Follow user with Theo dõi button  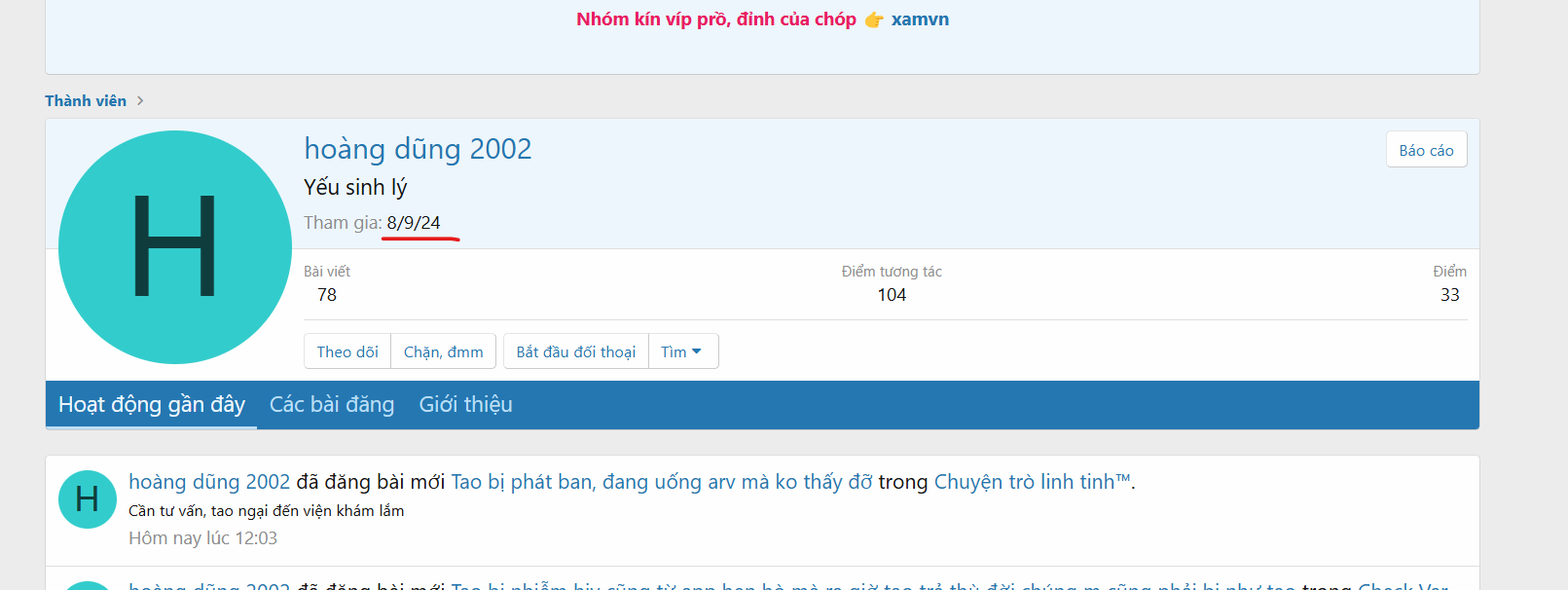[347, 351]
